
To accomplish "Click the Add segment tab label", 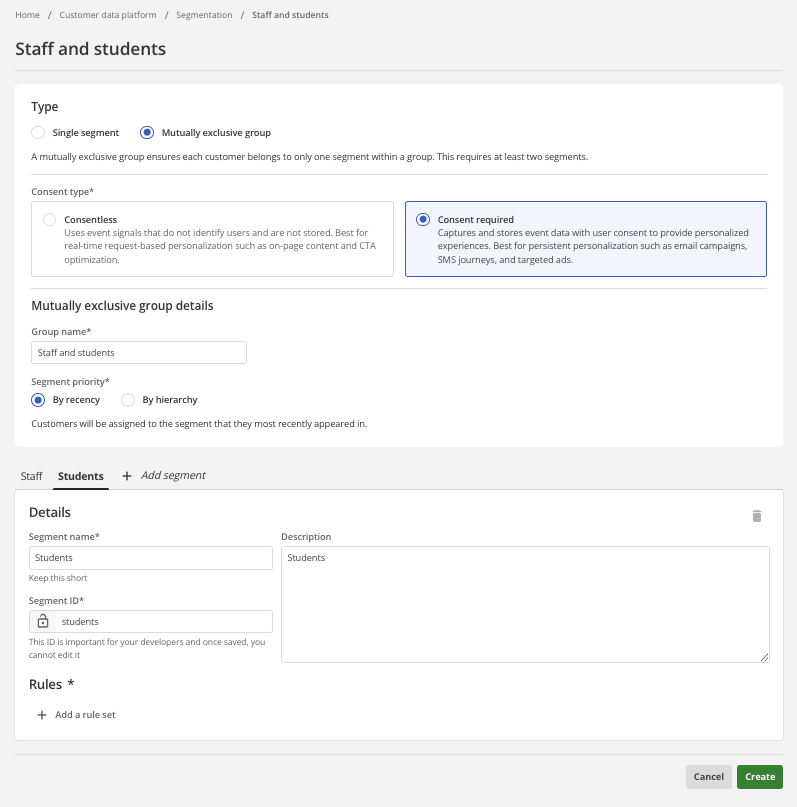I will click(173, 475).
